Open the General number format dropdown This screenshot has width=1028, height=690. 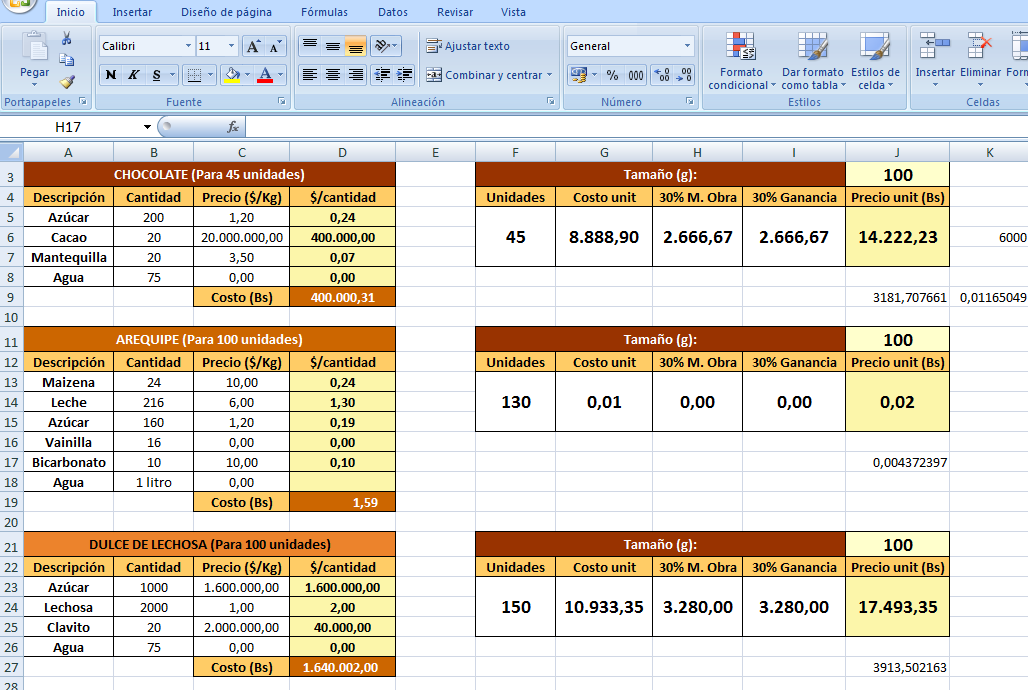pyautogui.click(x=687, y=46)
